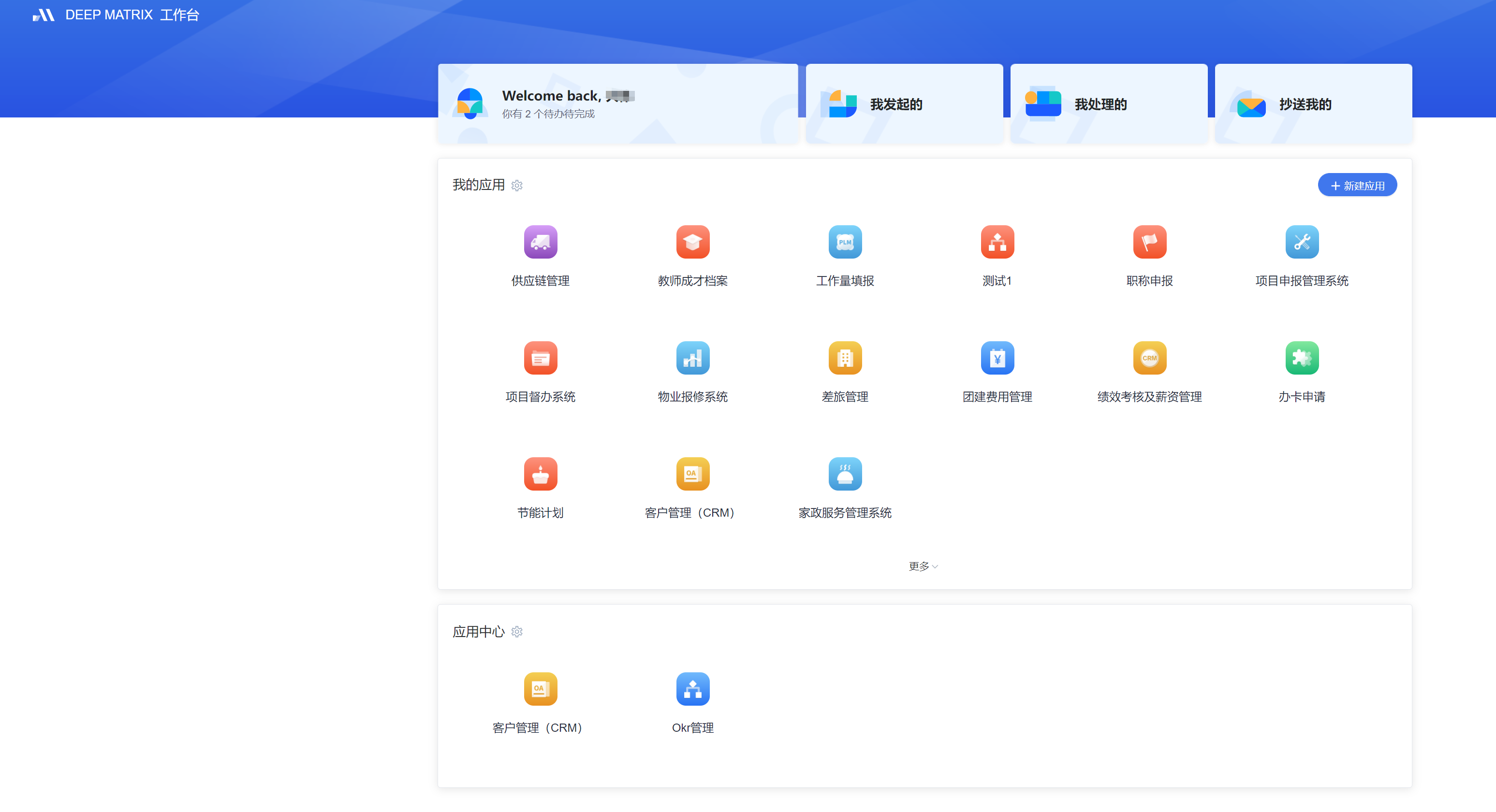Click the 应用中心 settings gear
The width and height of the screenshot is (1496, 812).
[x=516, y=632]
